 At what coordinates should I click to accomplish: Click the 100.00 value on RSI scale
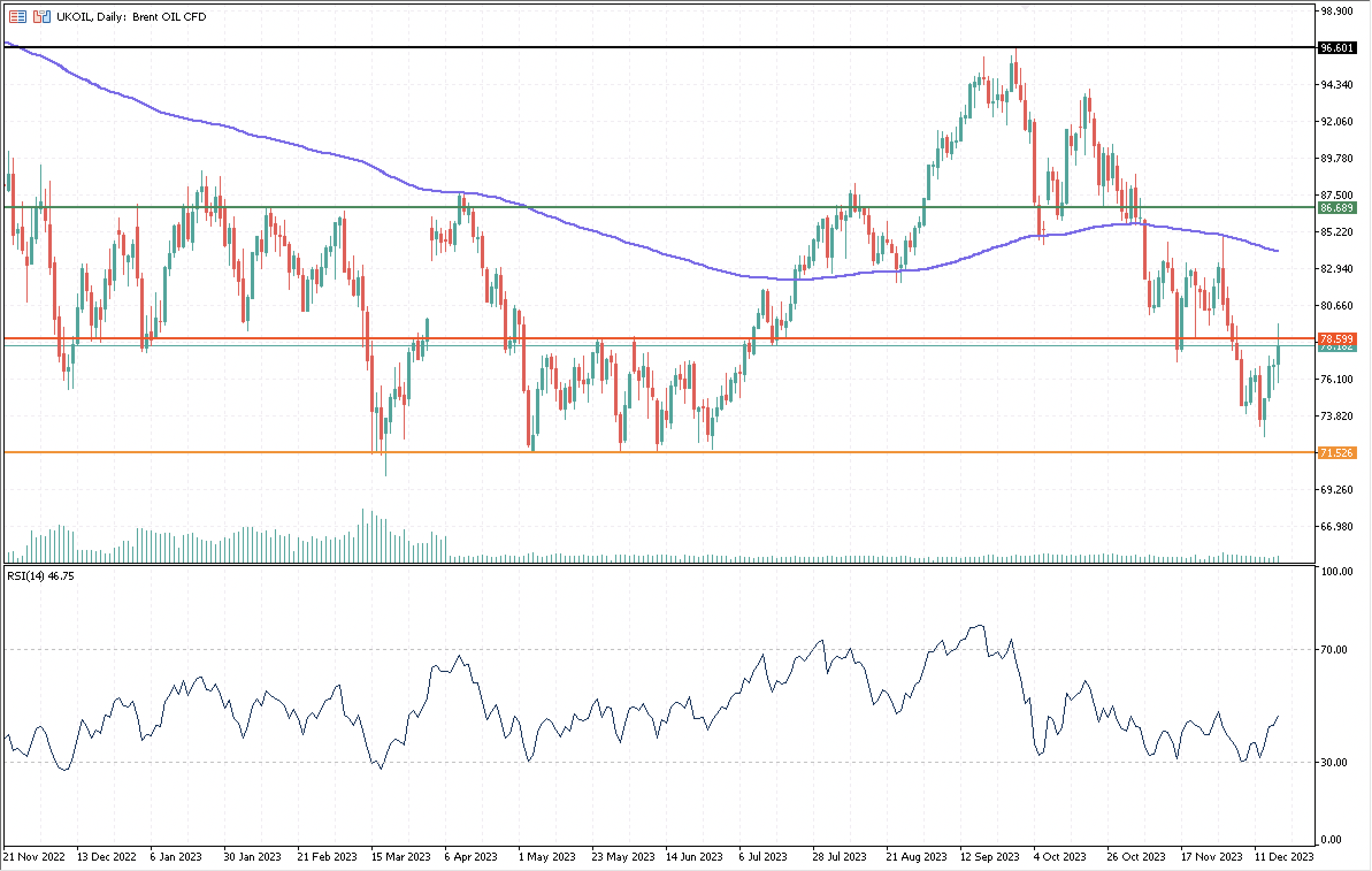tap(1336, 571)
